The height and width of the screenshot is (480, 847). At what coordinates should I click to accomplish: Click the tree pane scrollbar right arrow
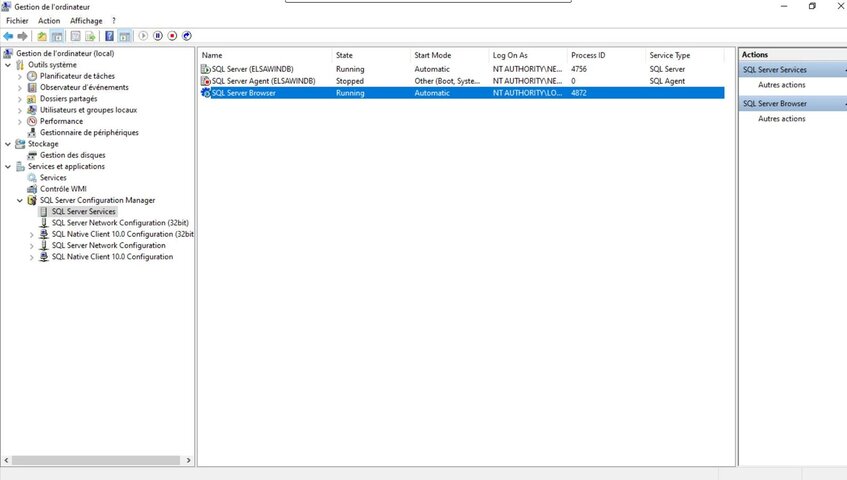188,461
